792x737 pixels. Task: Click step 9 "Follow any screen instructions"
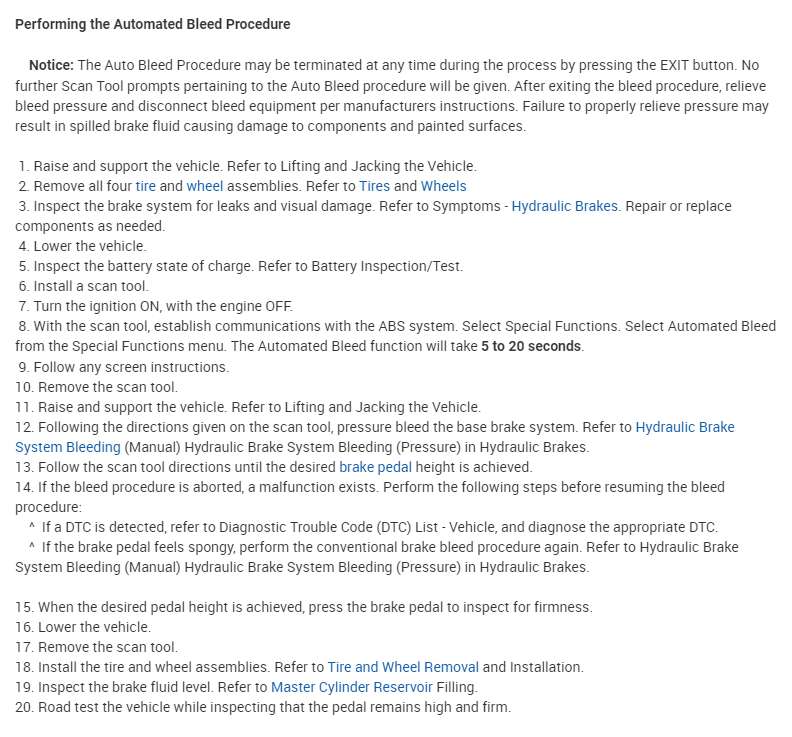[x=131, y=367]
